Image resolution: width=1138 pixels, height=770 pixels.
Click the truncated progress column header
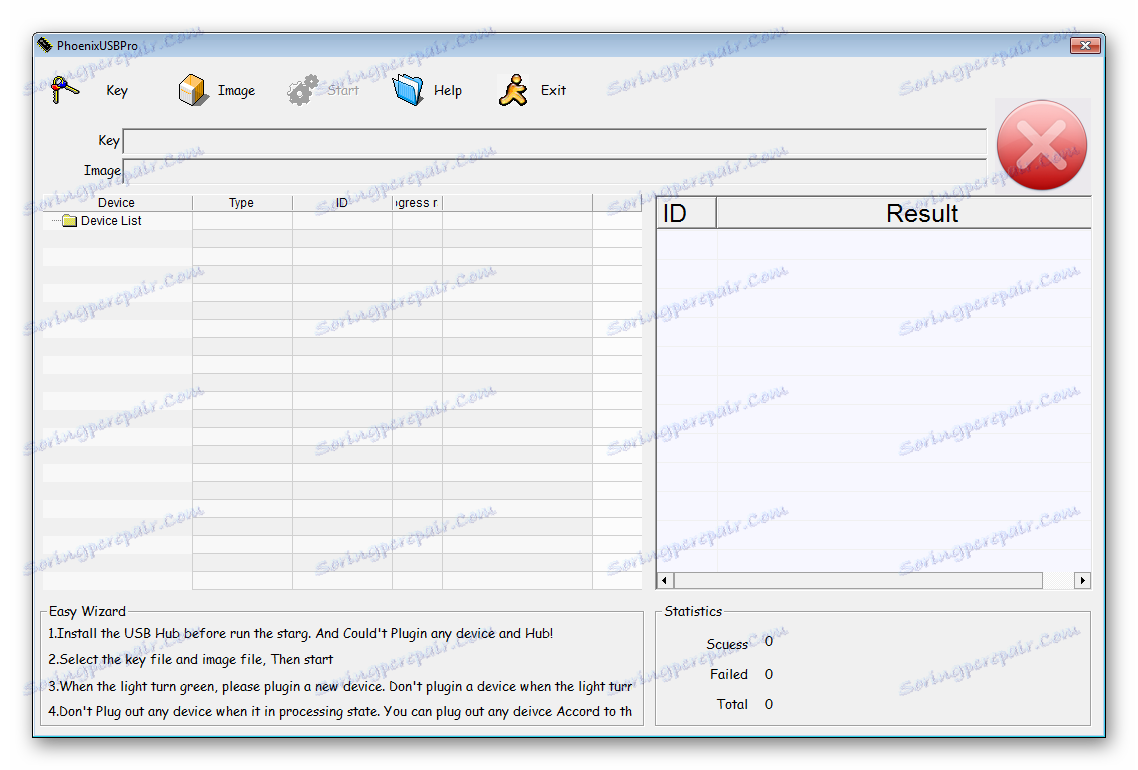[417, 203]
